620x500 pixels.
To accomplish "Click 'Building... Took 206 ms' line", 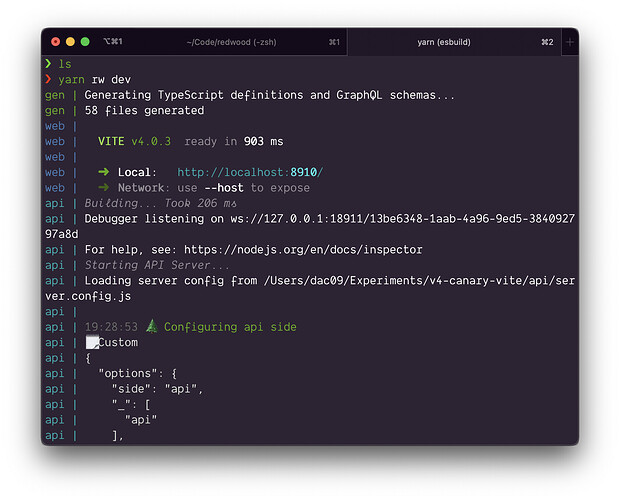I will [x=161, y=203].
